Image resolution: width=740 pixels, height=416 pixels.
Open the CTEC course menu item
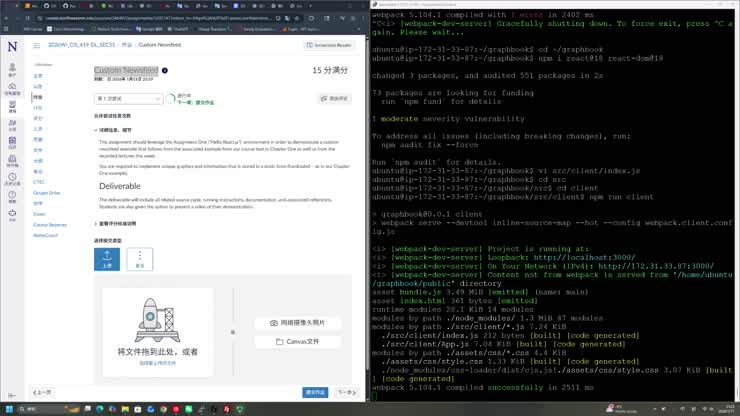39,182
